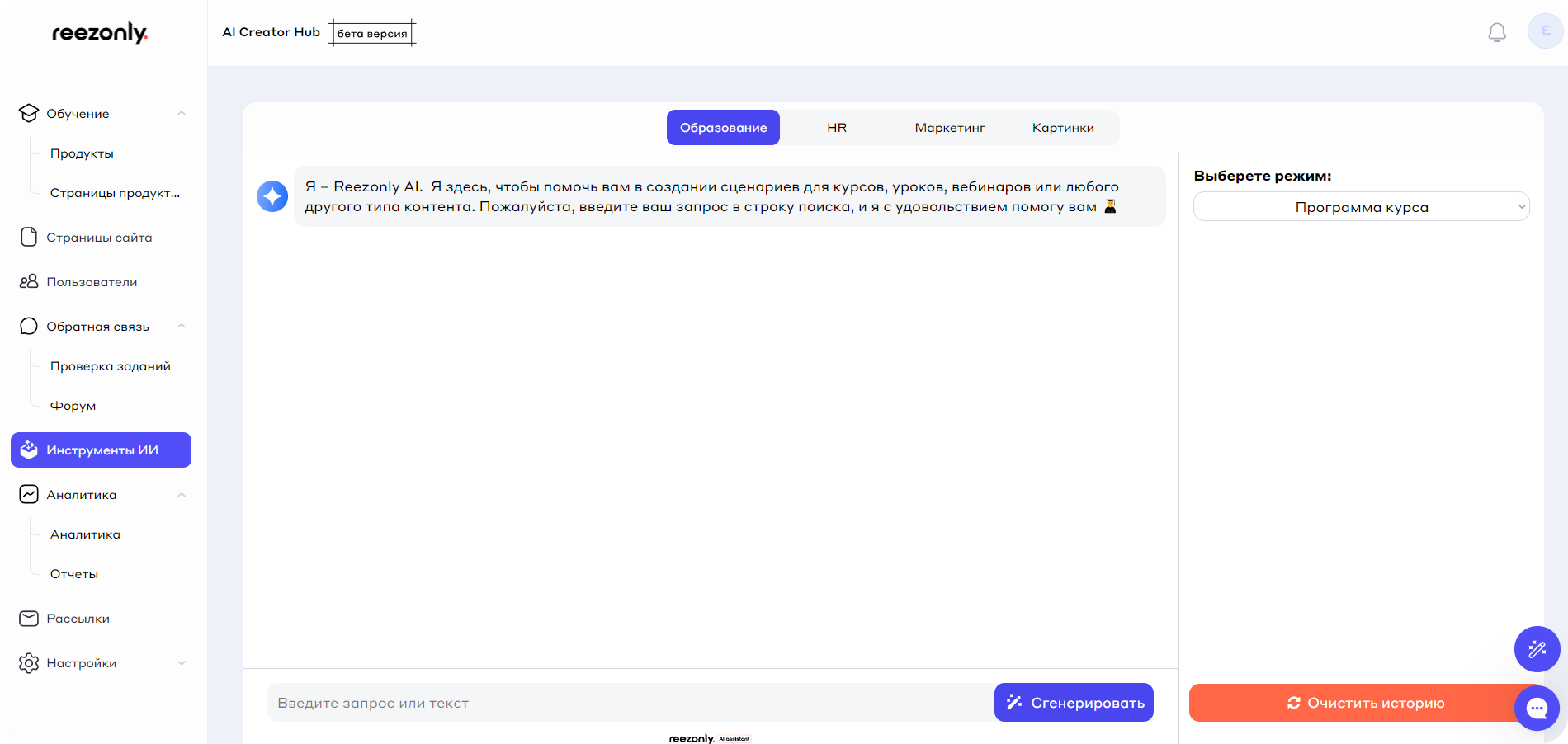
Task: Collapse the Обратная связь chevron
Action: pos(182,327)
